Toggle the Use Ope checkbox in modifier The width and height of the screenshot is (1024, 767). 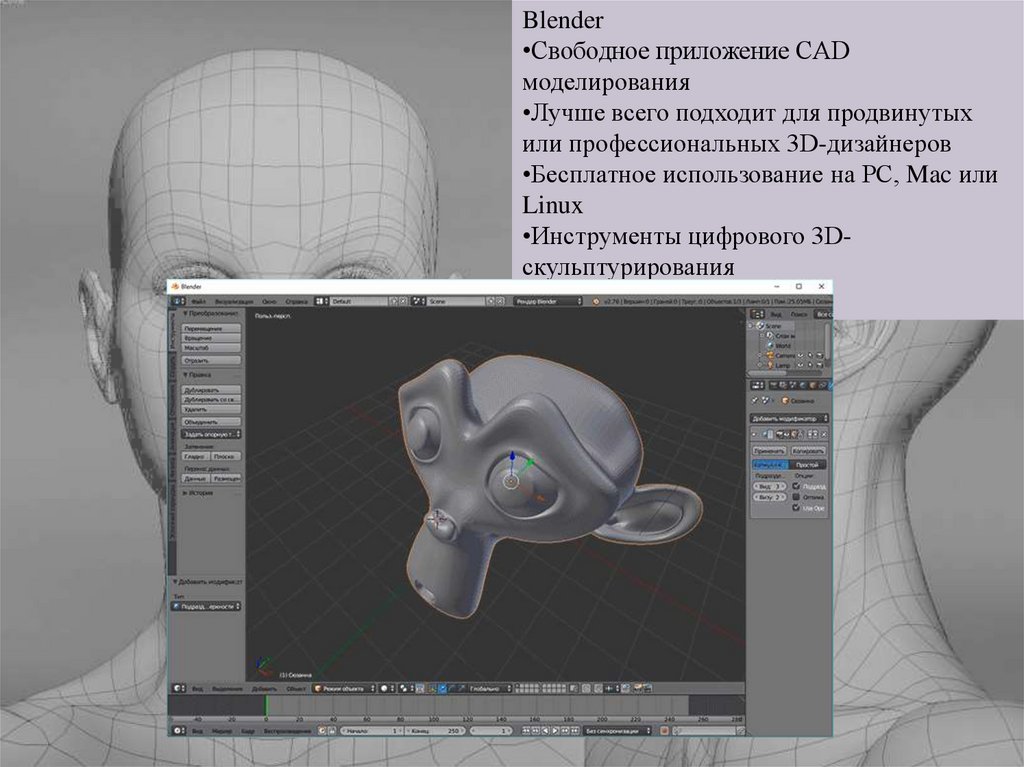796,508
